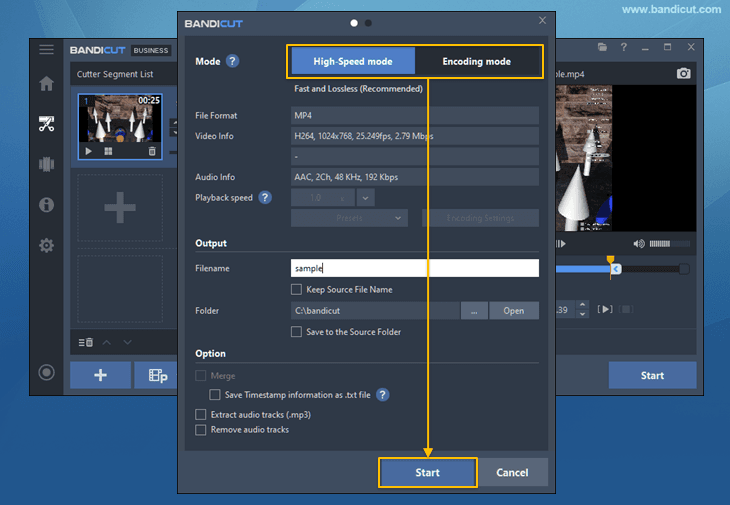Move segment down with down arrow

click(127, 343)
